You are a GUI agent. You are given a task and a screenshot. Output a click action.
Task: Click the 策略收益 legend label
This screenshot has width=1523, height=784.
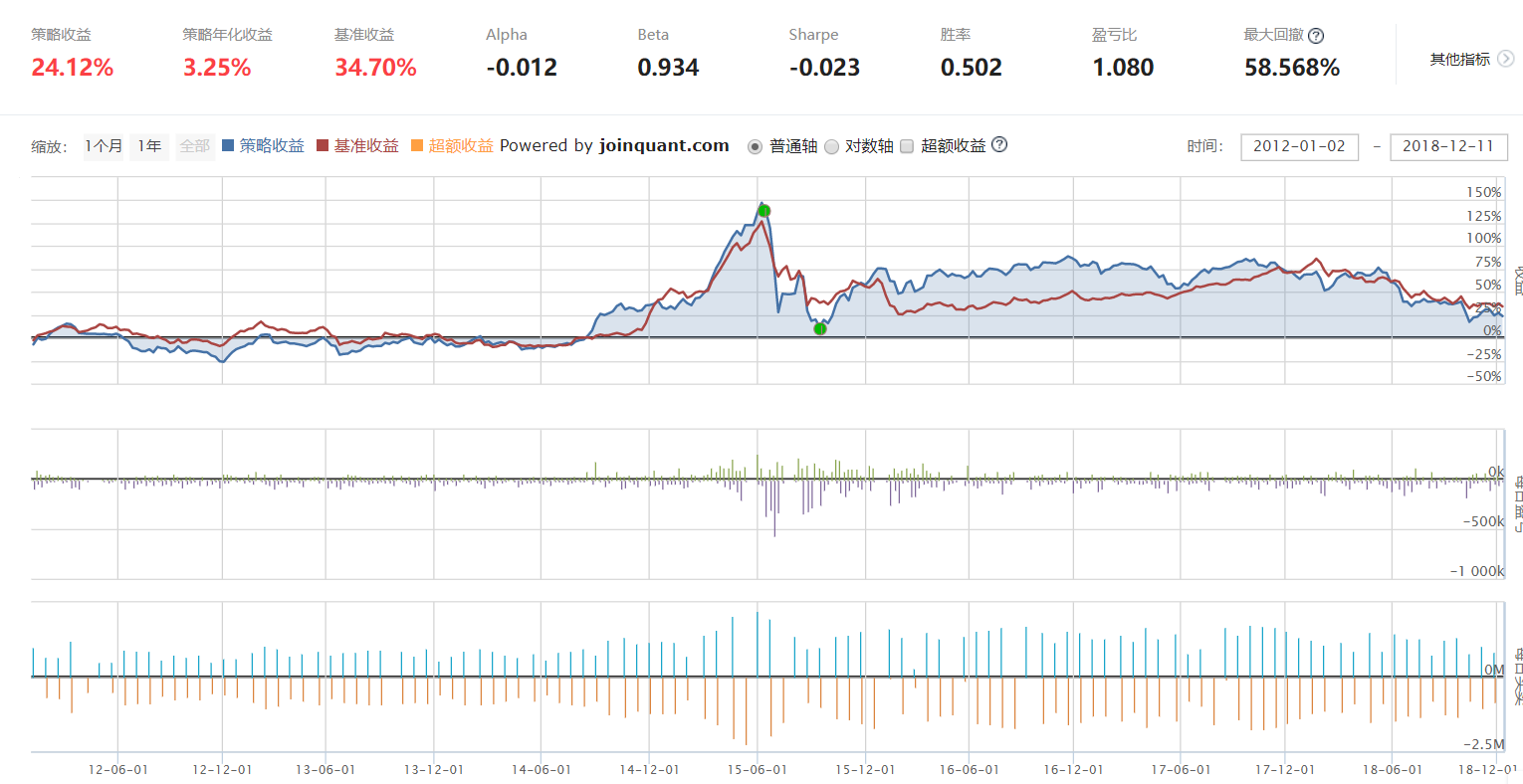pyautogui.click(x=272, y=145)
